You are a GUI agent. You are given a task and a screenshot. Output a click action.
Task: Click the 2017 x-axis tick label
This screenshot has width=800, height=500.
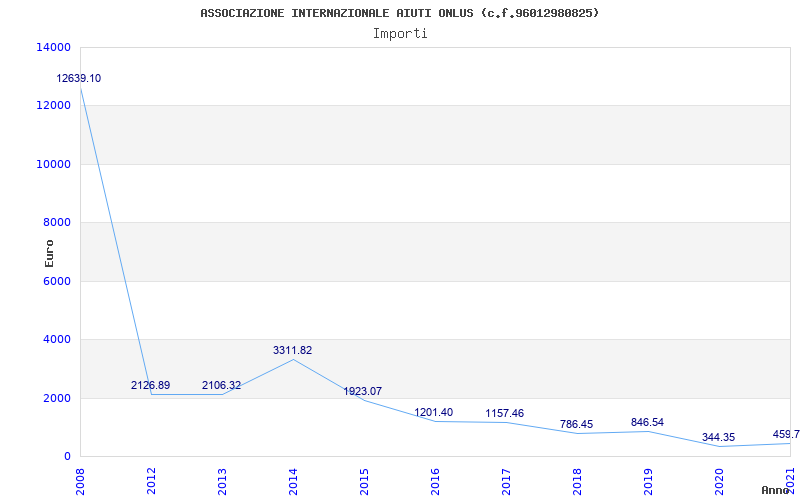[506, 478]
